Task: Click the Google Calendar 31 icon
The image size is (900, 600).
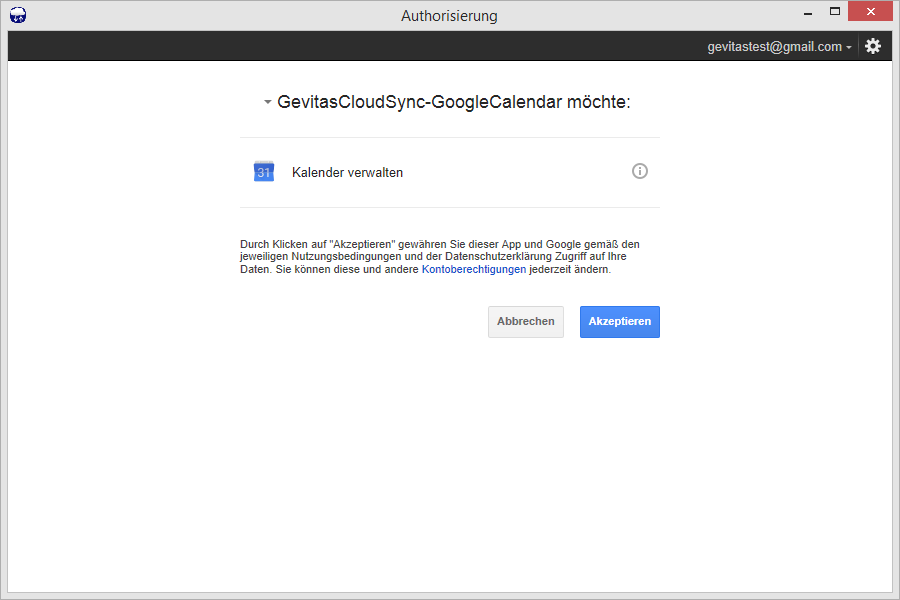Action: pos(264,172)
